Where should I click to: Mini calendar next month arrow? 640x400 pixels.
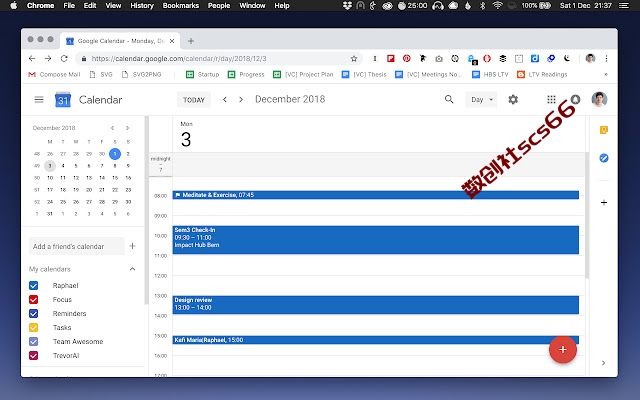click(x=127, y=128)
